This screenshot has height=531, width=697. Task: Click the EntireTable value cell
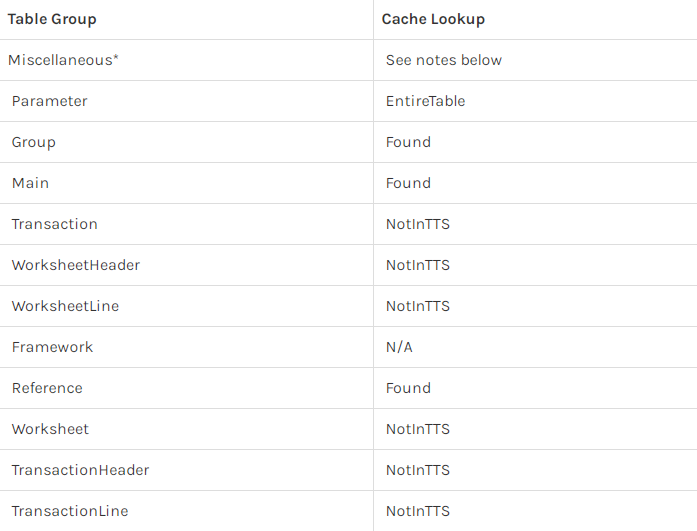425,101
